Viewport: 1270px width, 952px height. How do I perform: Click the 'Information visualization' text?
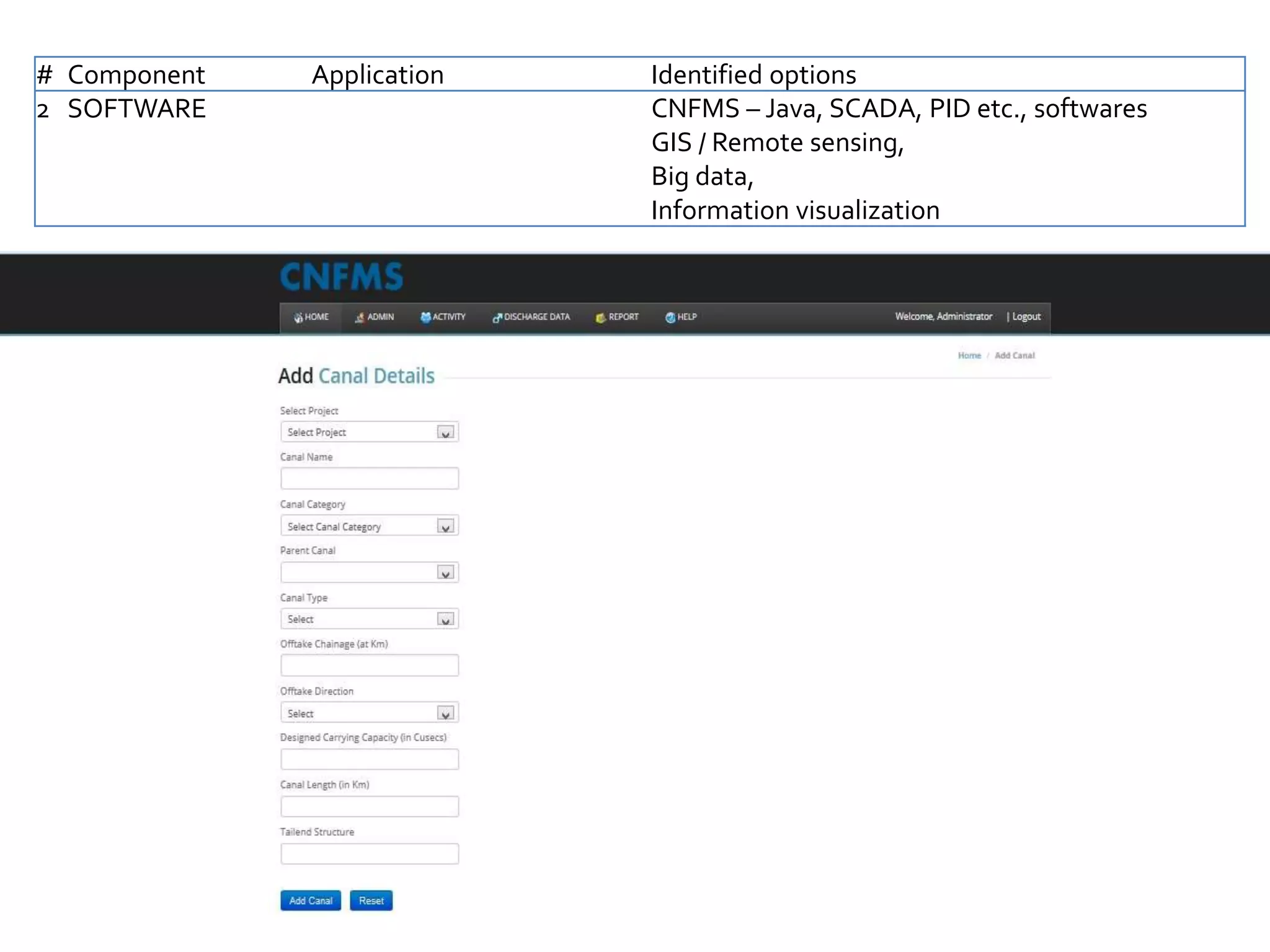point(796,210)
